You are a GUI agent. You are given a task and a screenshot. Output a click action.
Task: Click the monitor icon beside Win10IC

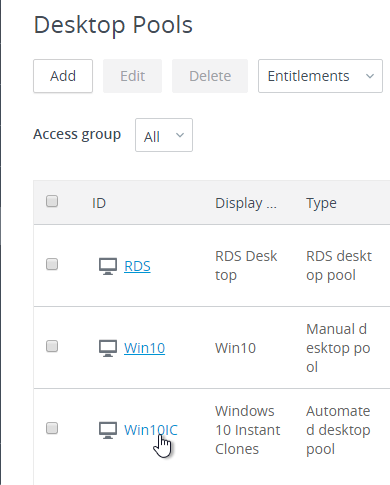tap(108, 430)
